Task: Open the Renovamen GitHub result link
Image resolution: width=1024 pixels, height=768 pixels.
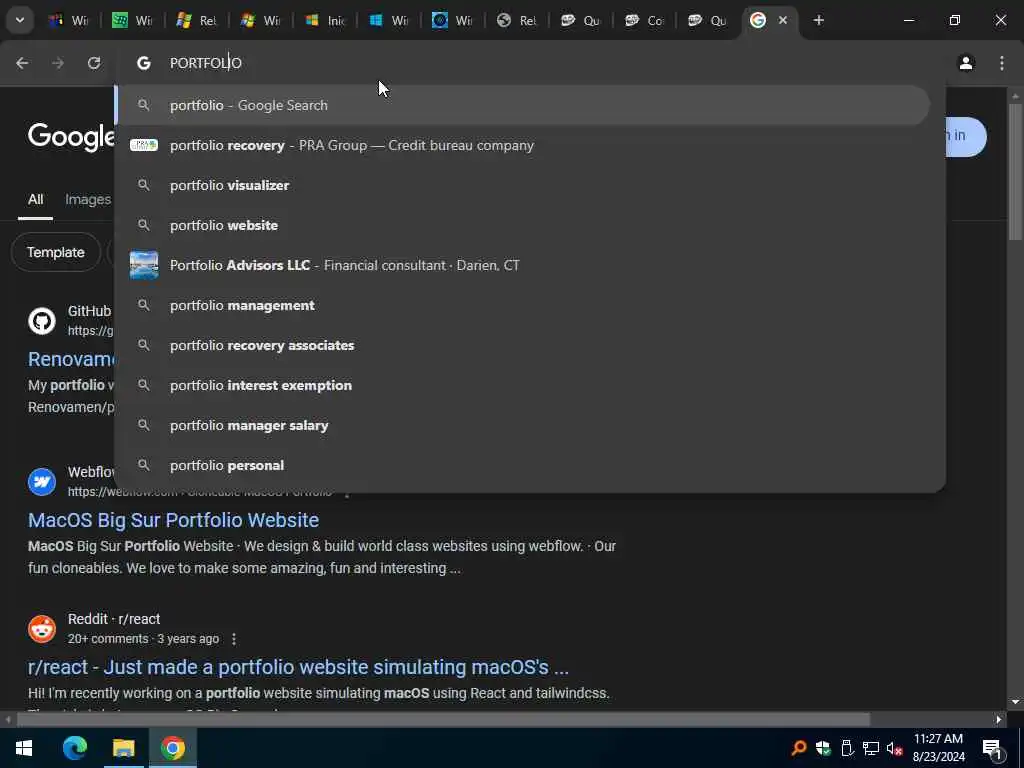Action: pos(71,359)
